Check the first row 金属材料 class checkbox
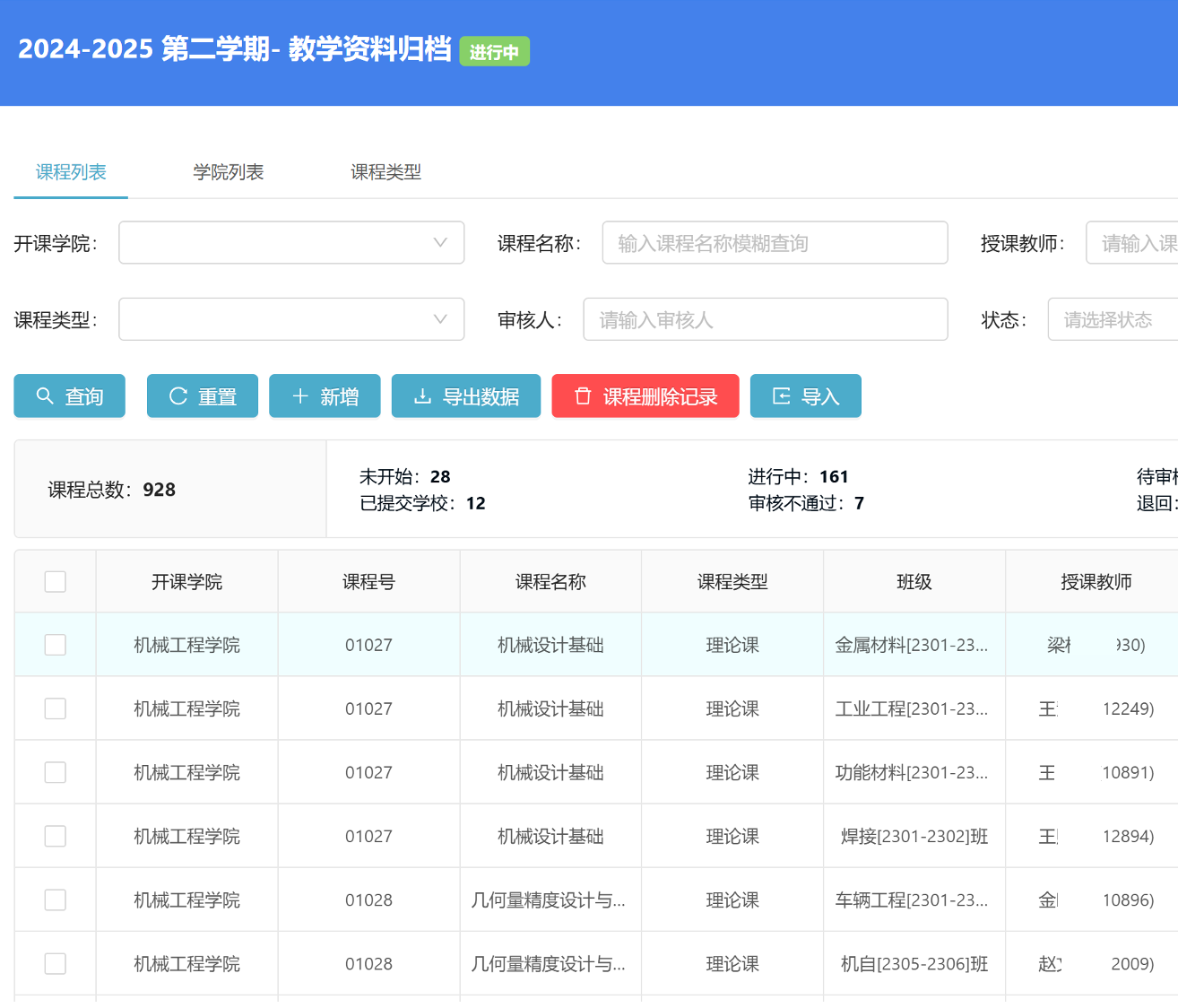This screenshot has width=1178, height=1008. [56, 645]
